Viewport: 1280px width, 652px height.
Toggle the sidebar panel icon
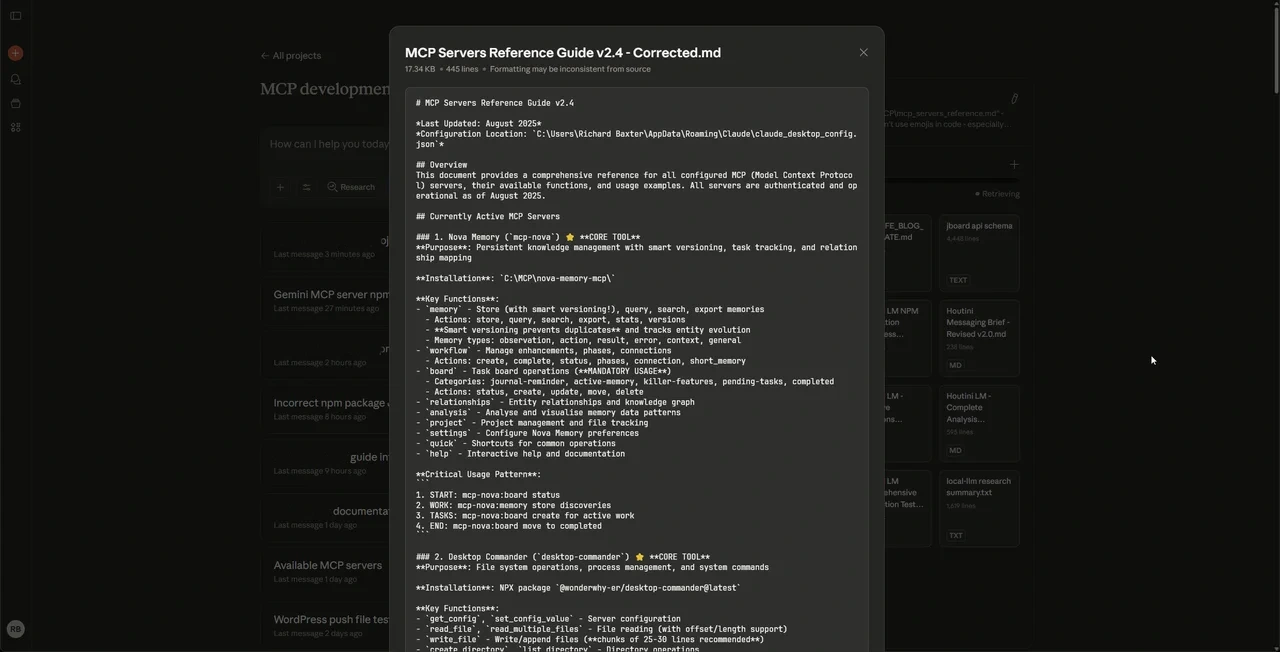(x=15, y=16)
